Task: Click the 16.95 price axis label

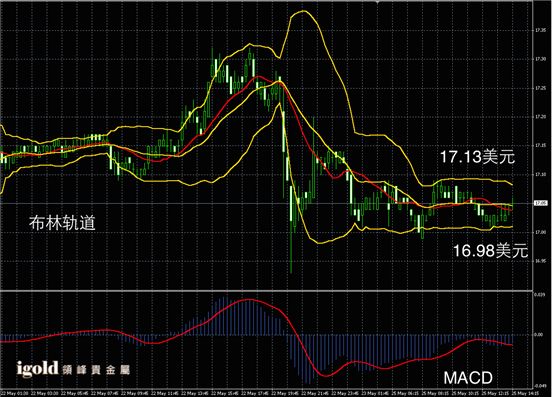Action: pyautogui.click(x=540, y=261)
